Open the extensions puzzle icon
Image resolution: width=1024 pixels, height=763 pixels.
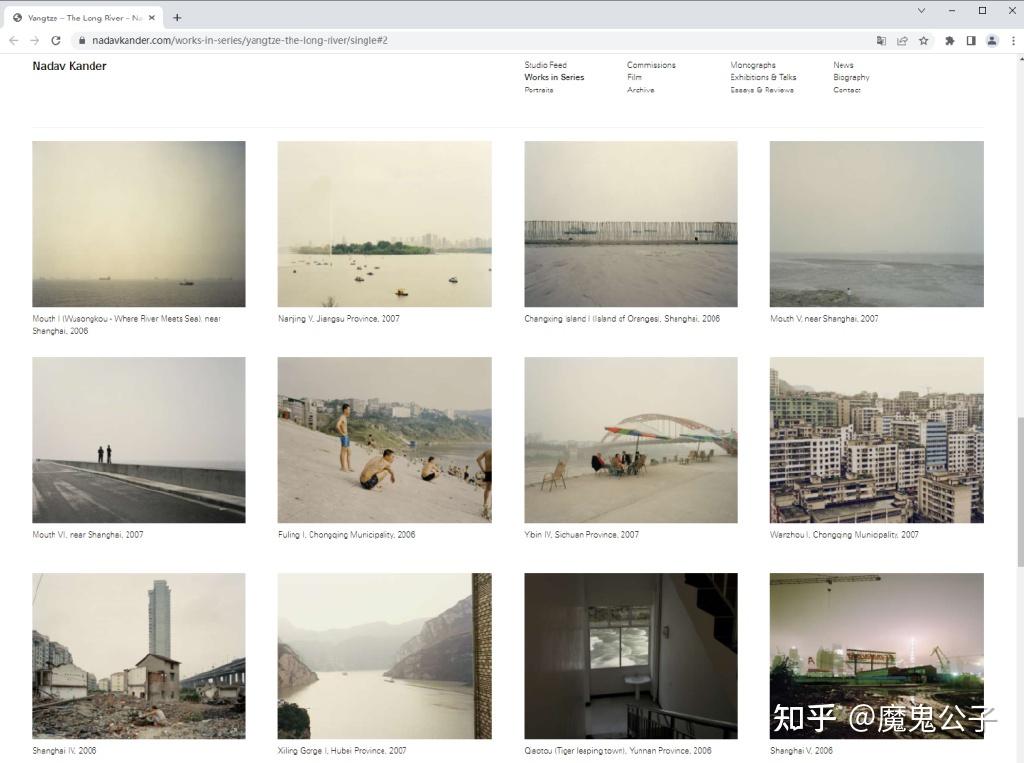[950, 41]
